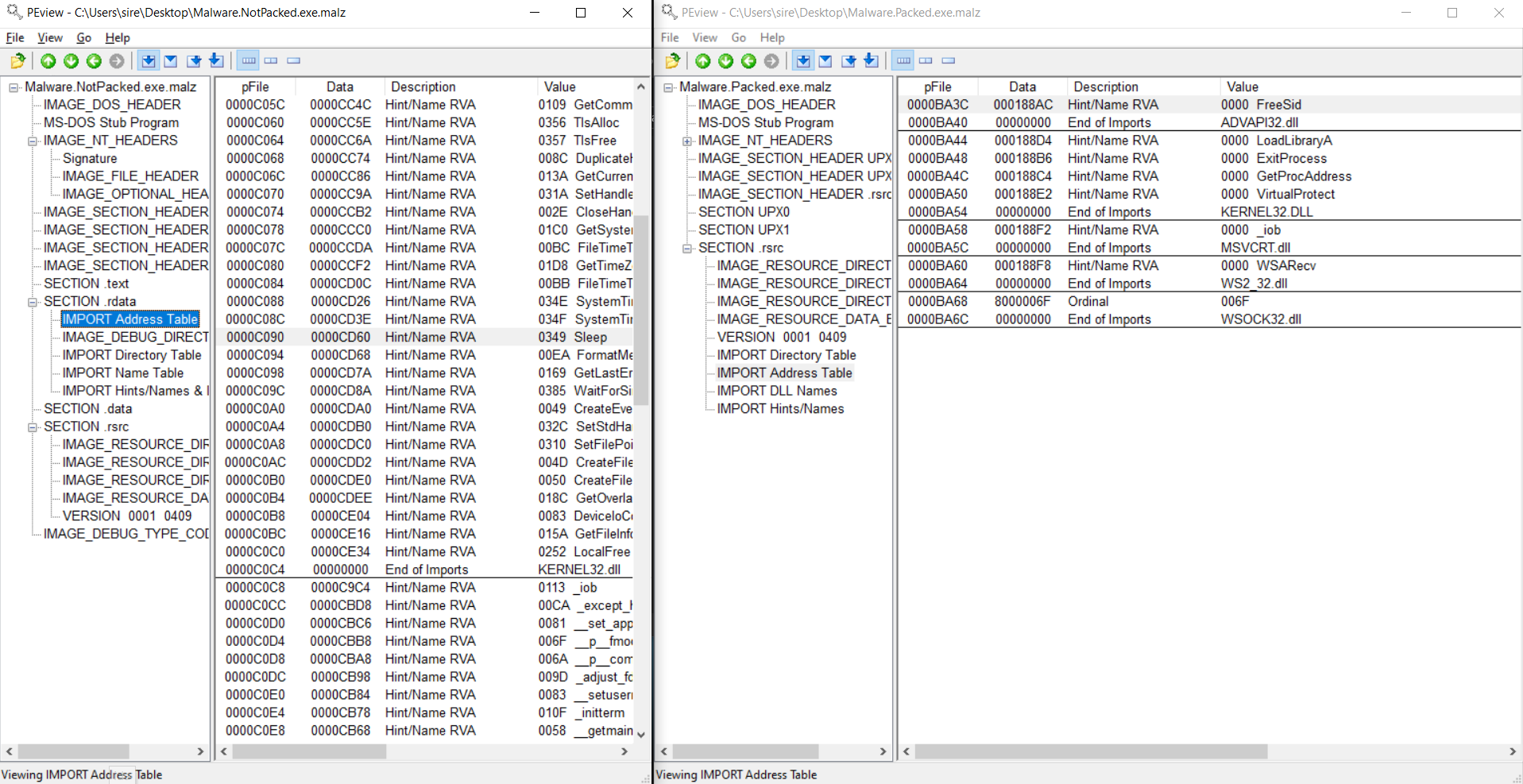Select IMPORT Directory Table in NotPacked tree
The image size is (1523, 784).
coord(132,355)
